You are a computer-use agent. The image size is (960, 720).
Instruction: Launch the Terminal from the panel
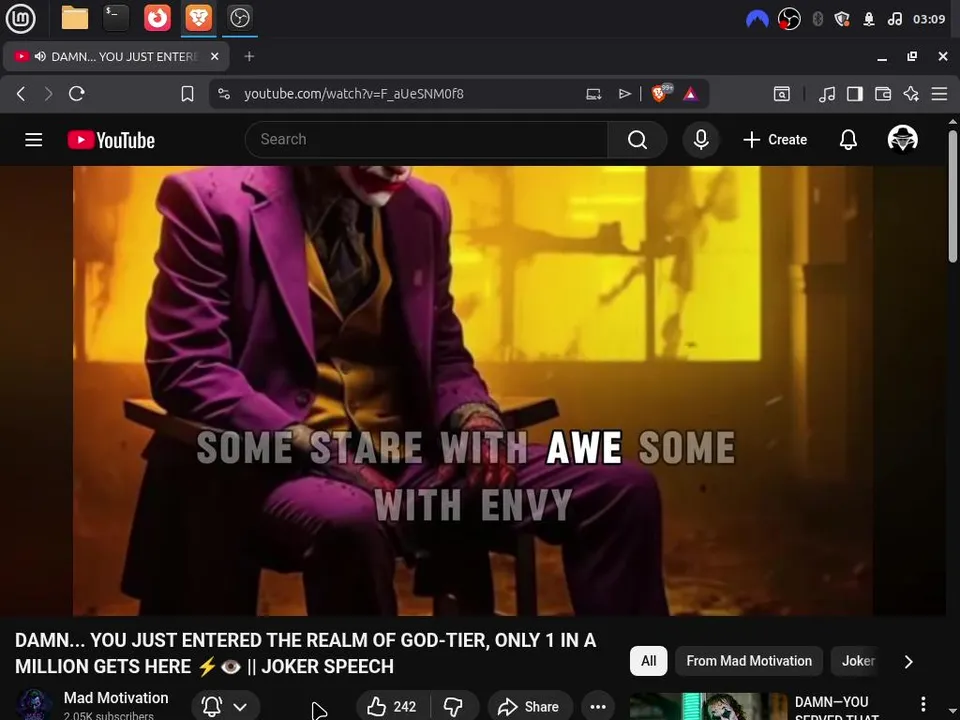pyautogui.click(x=116, y=18)
